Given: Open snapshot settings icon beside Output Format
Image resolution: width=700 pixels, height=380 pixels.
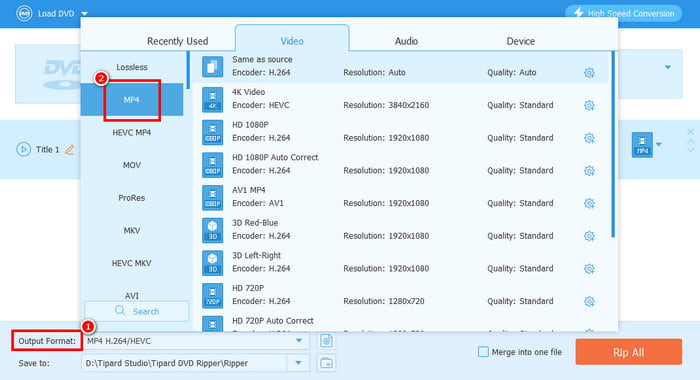Looking at the screenshot, I should click(326, 341).
